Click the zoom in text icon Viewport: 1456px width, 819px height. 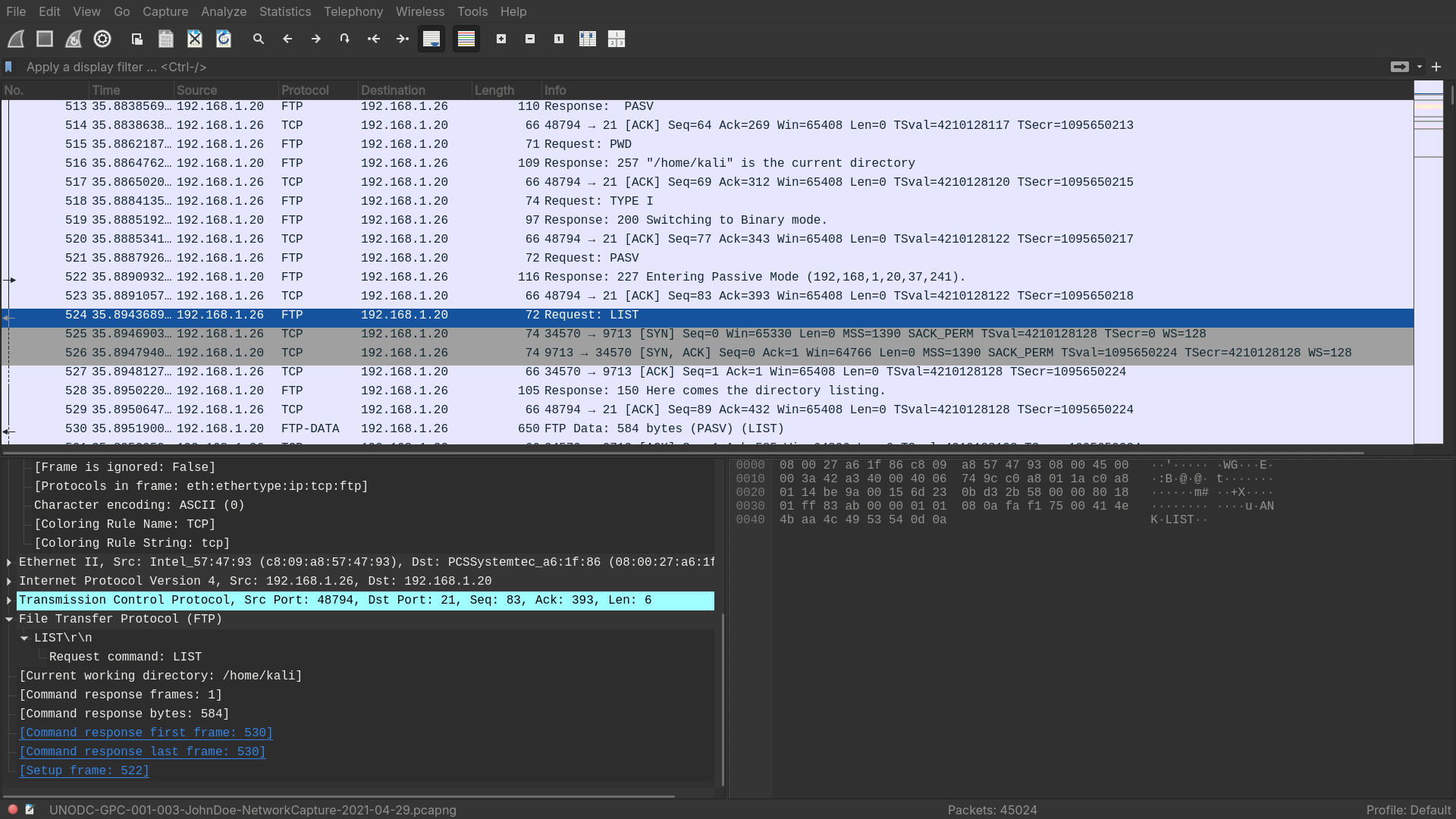(501, 39)
